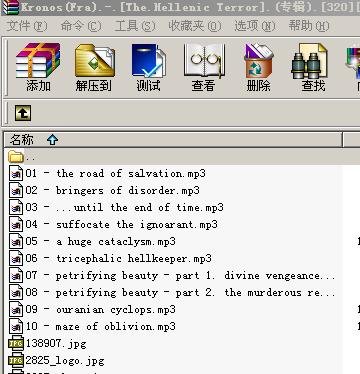The width and height of the screenshot is (360, 374).
Task: Open the 文件(F) menu
Action: [x=27, y=26]
